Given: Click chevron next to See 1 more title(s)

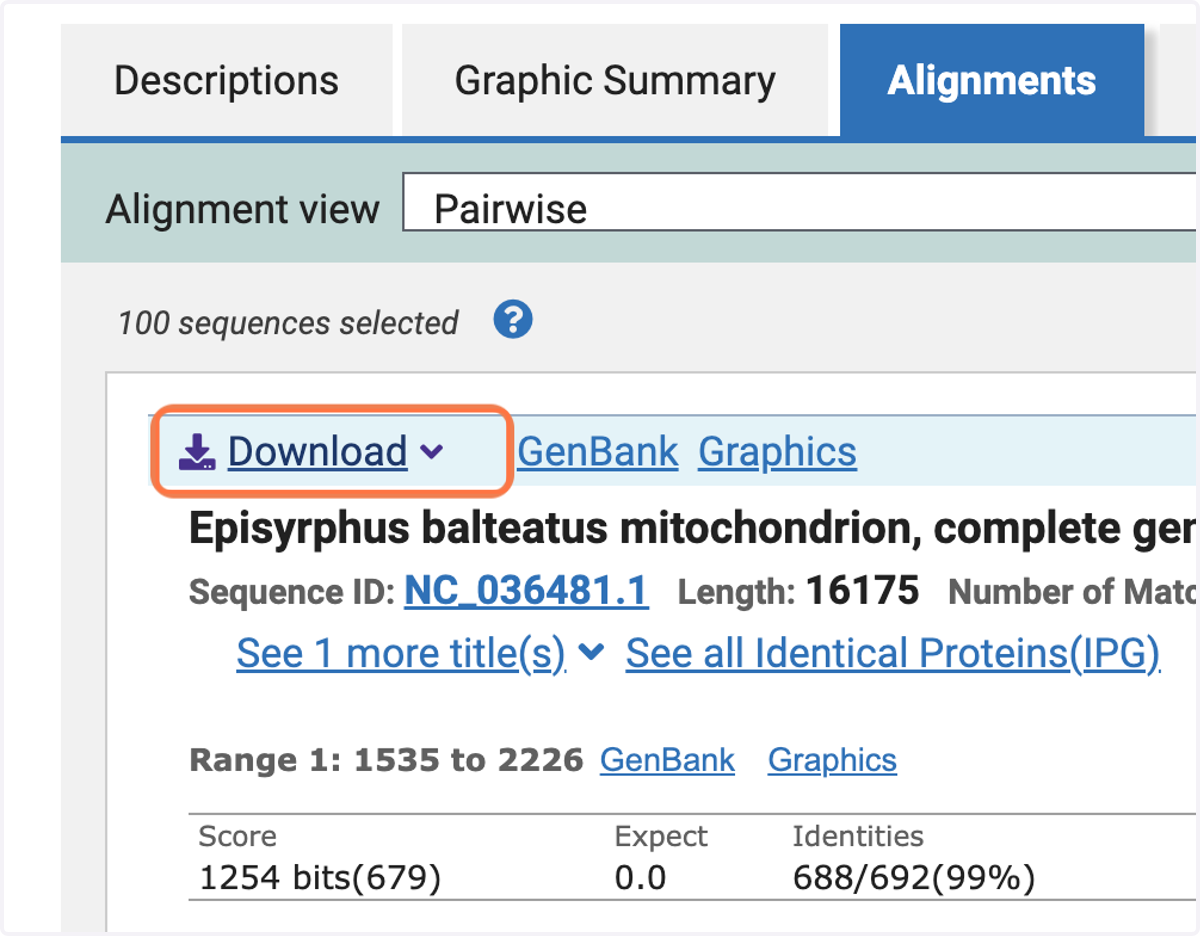Looking at the screenshot, I should point(591,653).
